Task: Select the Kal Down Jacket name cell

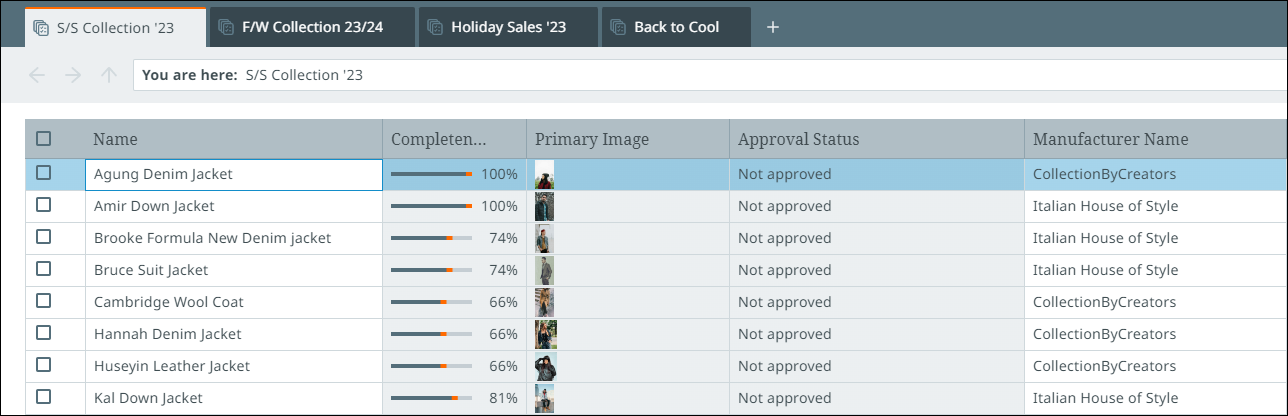Action: point(148,398)
